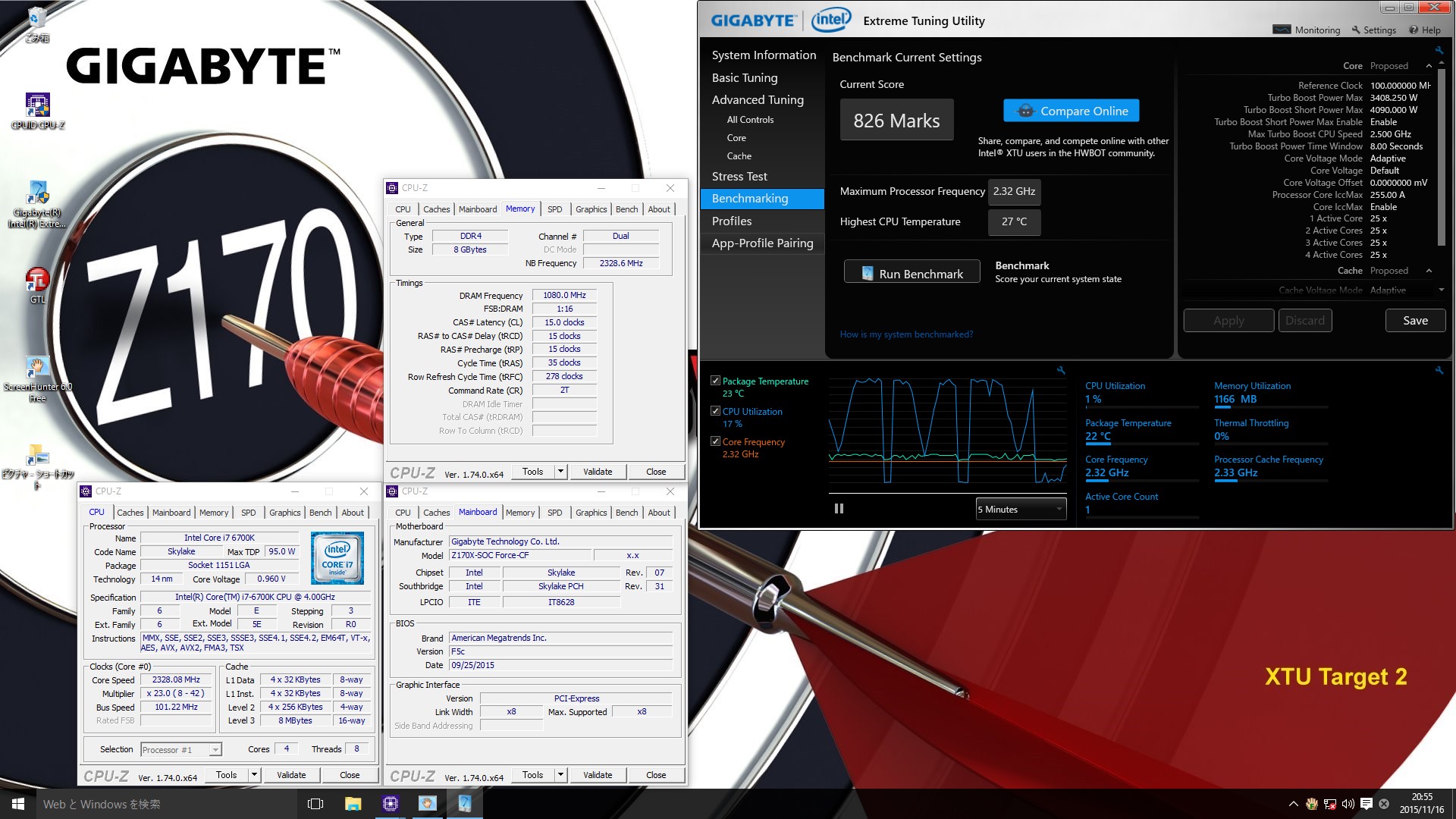Click the 826 Marks score box
The width and height of the screenshot is (1456, 819).
click(x=896, y=120)
